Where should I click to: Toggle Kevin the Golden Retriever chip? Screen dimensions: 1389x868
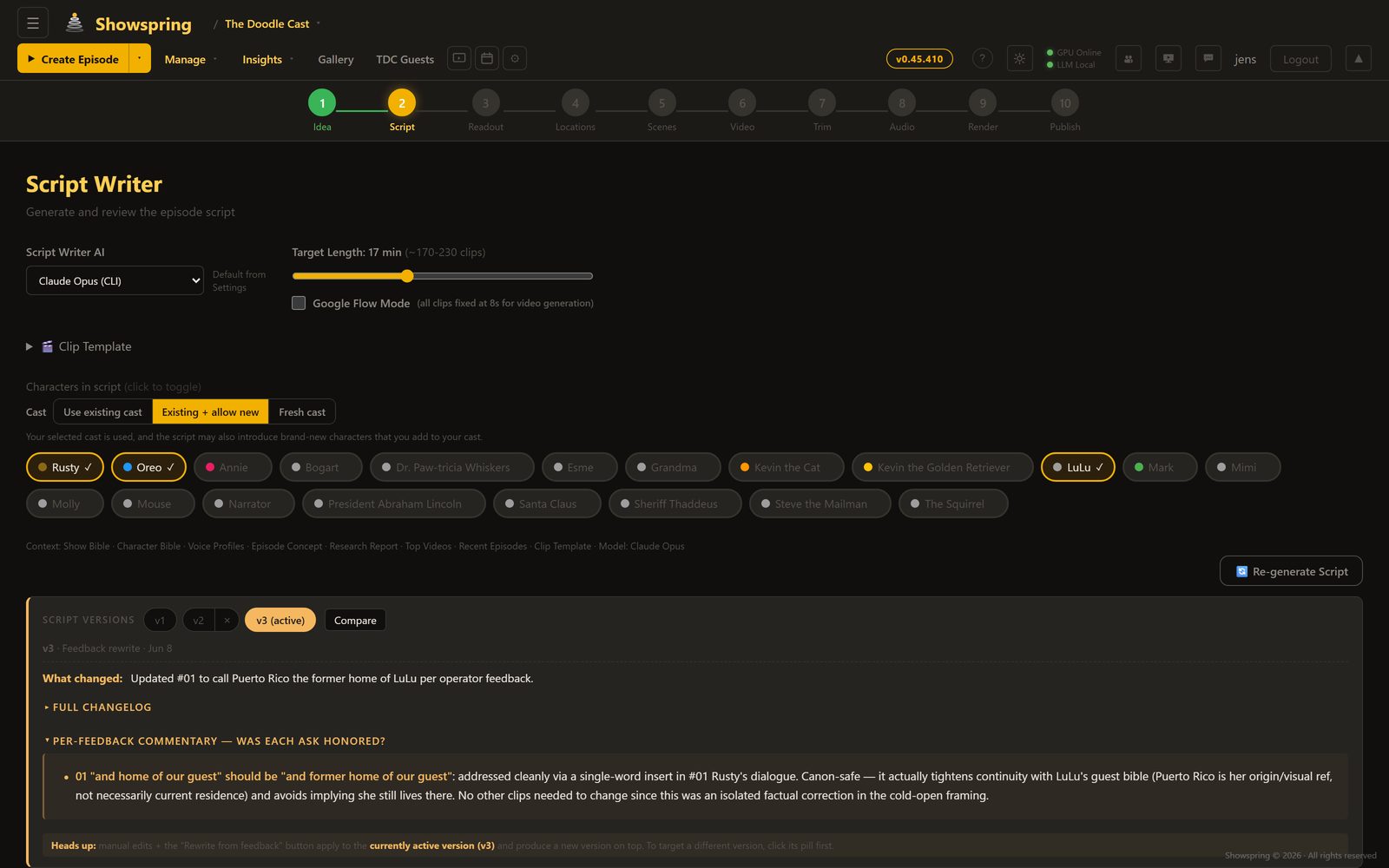click(943, 467)
